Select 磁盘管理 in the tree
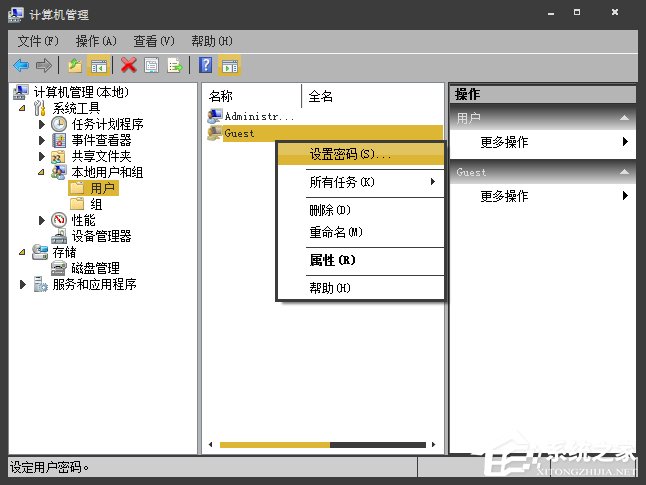646x485 pixels. click(95, 268)
